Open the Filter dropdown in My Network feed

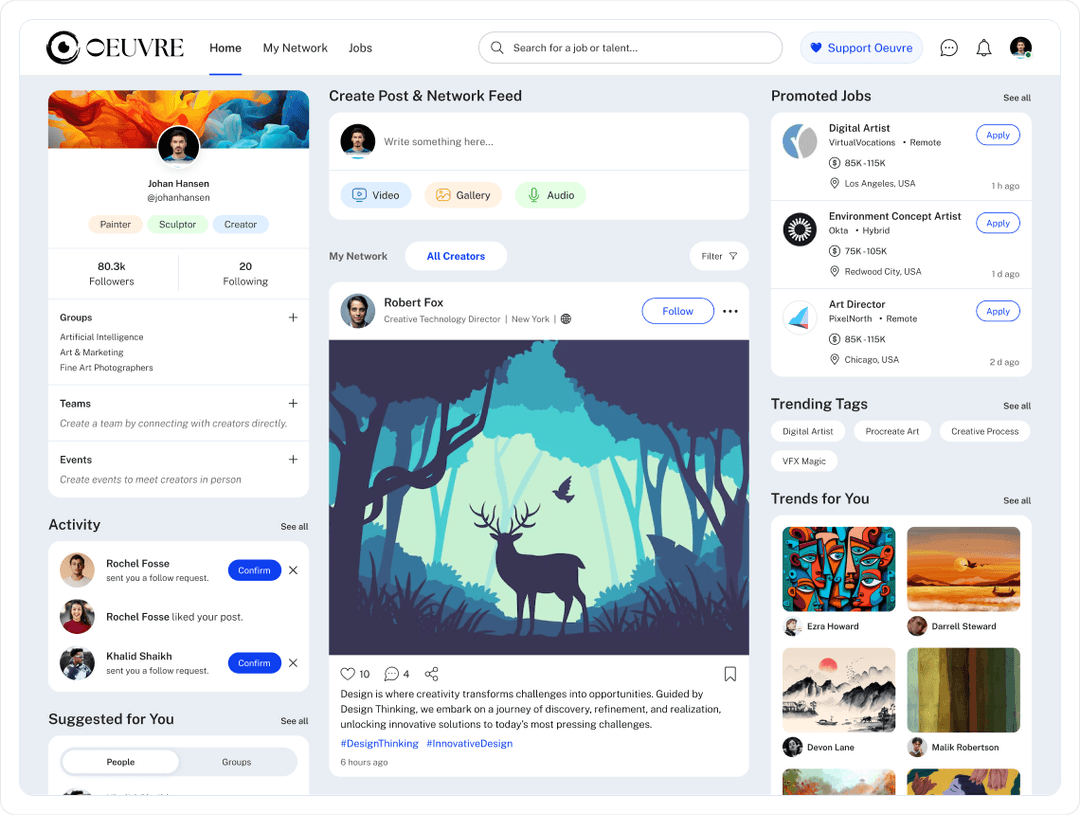[x=718, y=256]
